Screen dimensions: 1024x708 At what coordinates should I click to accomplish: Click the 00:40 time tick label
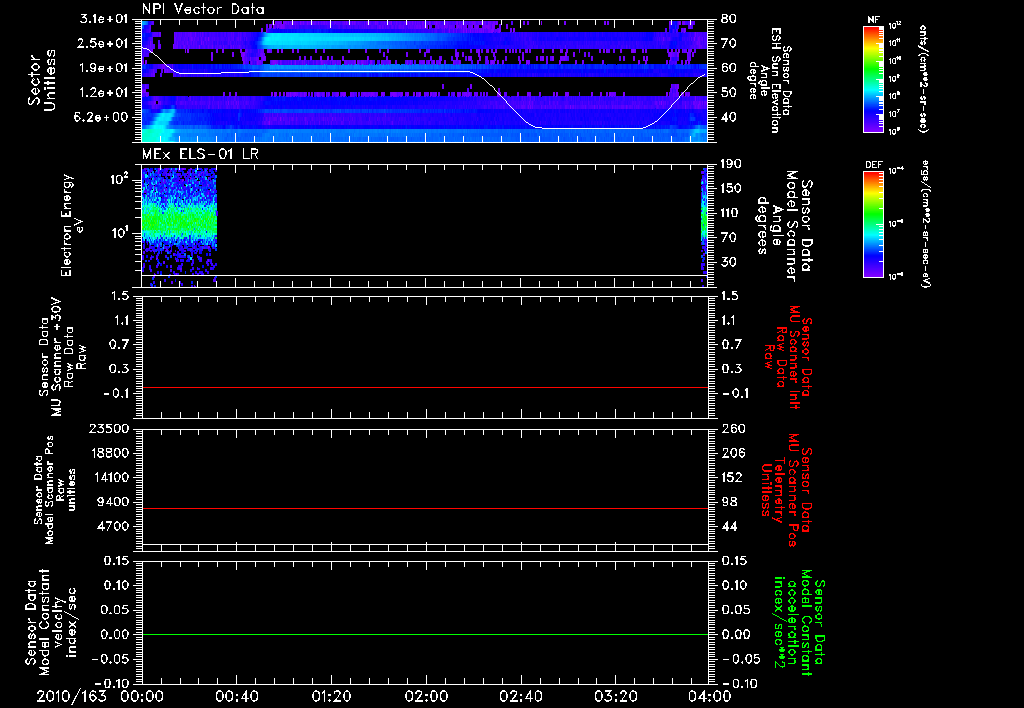pyautogui.click(x=236, y=696)
